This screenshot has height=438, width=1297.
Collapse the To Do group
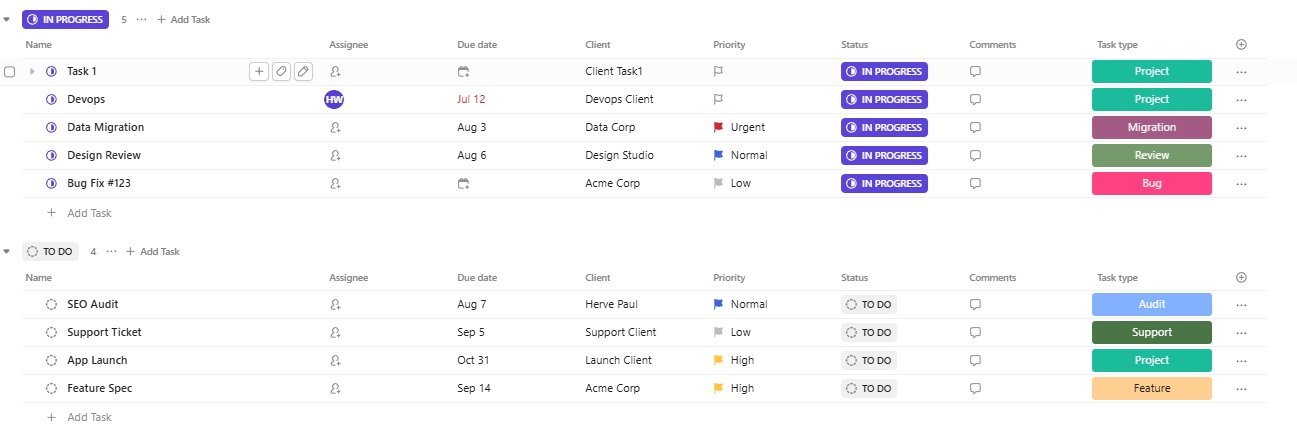pyautogui.click(x=7, y=251)
